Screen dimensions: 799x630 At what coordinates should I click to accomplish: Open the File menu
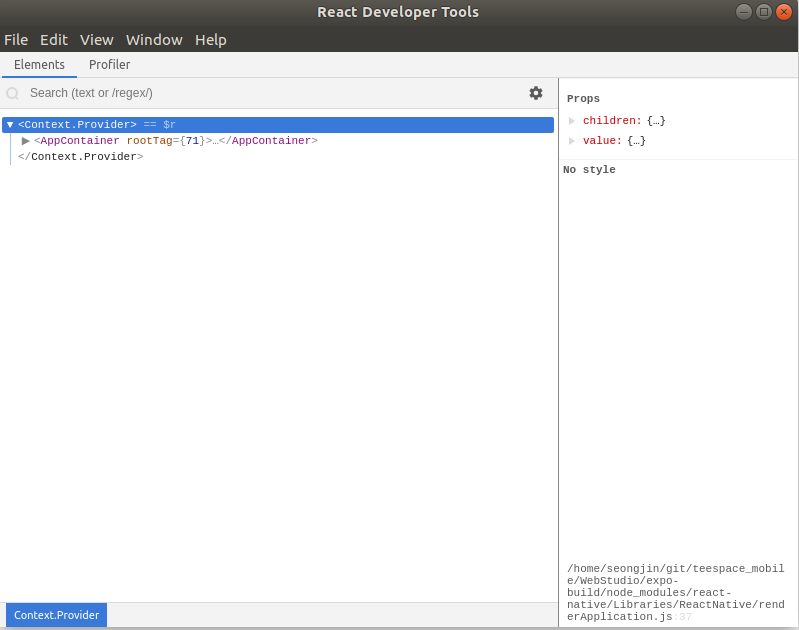click(16, 40)
